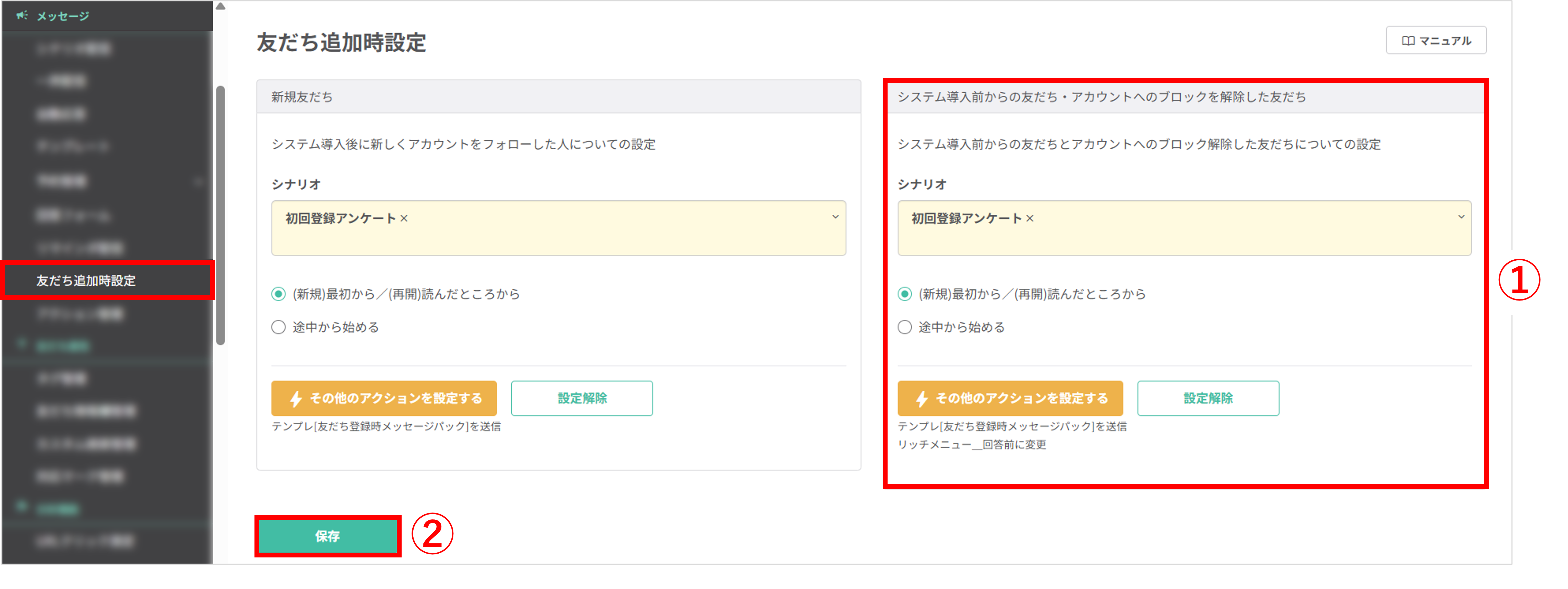Viewport: 1568px width, 589px height.
Task: Click the megaphone icon beside メッセージ
Action: [22, 15]
